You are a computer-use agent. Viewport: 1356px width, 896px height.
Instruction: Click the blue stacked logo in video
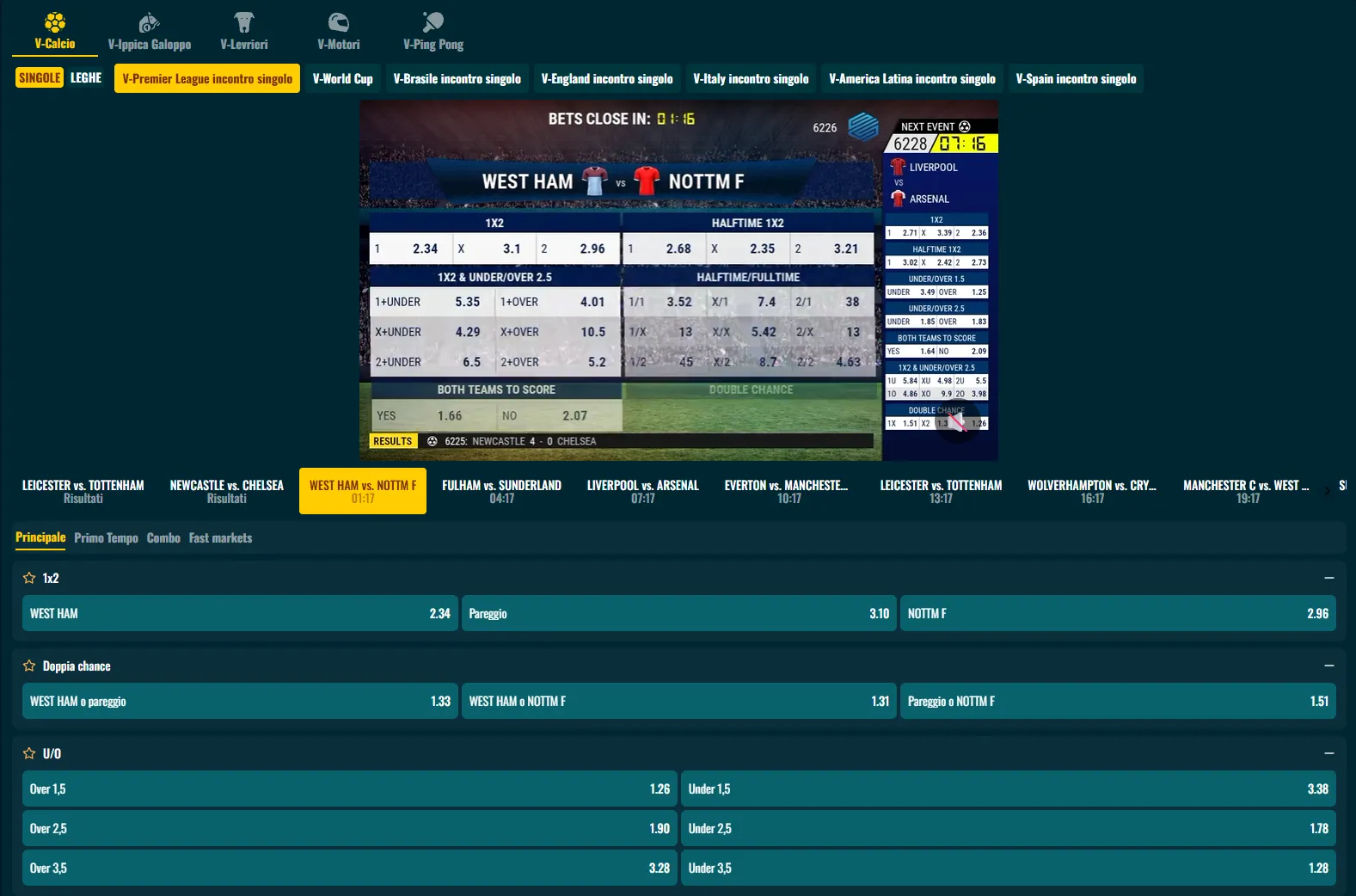coord(863,126)
